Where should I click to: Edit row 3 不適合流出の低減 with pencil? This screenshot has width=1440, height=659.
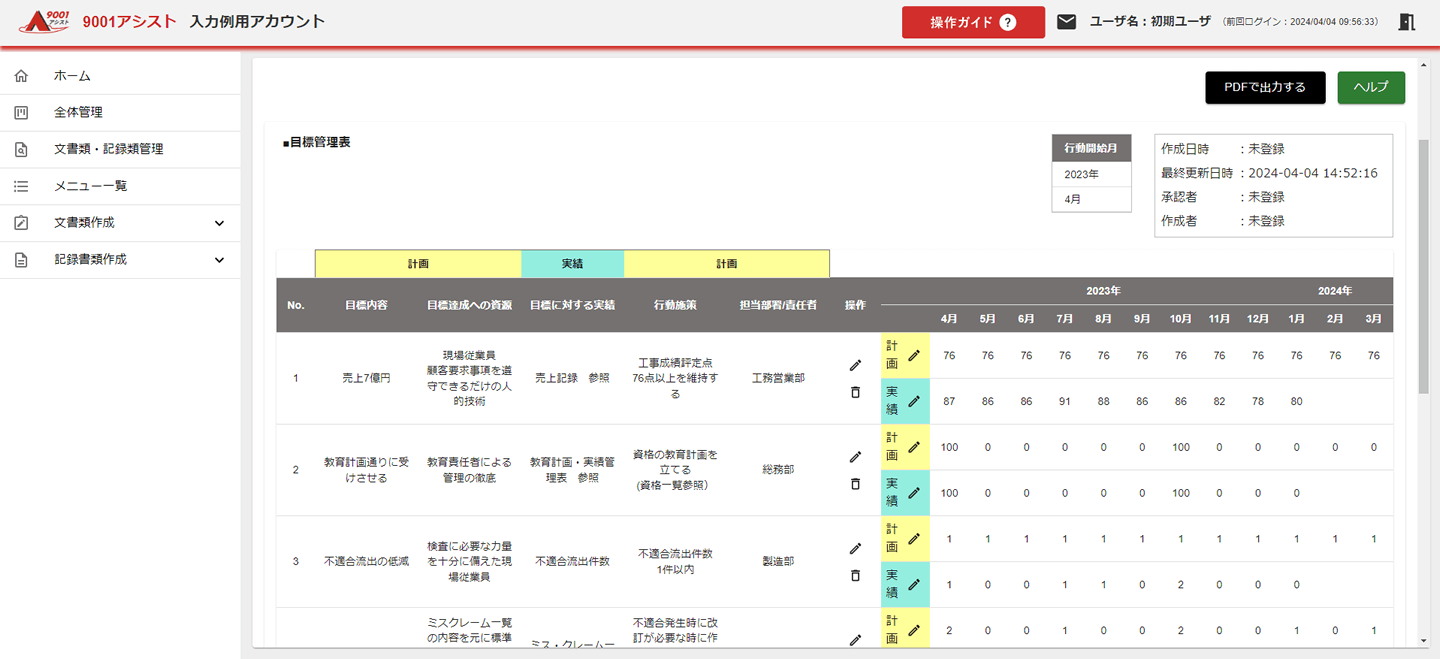tap(855, 548)
